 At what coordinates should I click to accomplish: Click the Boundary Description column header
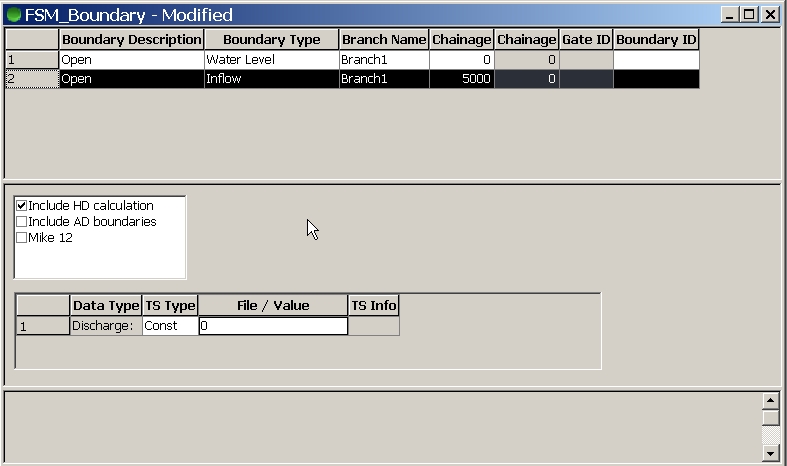[131, 39]
